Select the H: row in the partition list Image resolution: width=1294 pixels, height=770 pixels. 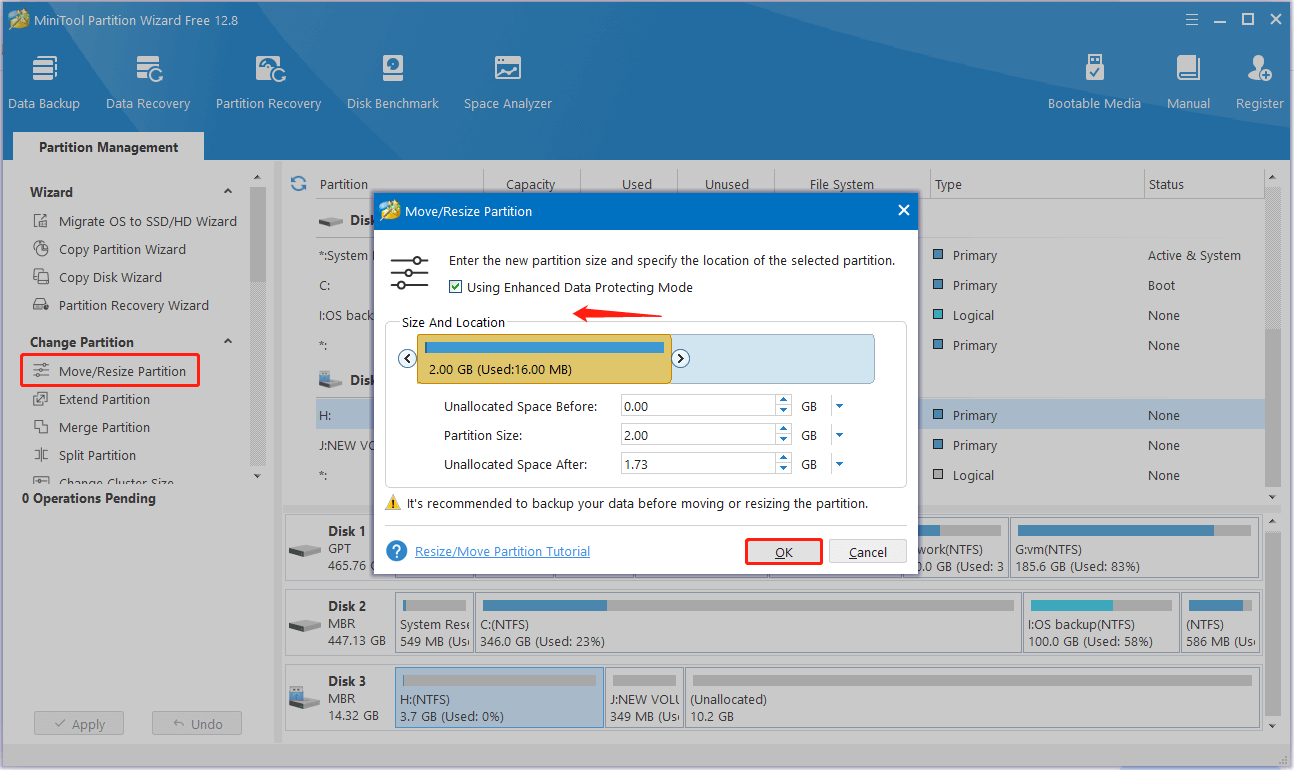[790, 415]
